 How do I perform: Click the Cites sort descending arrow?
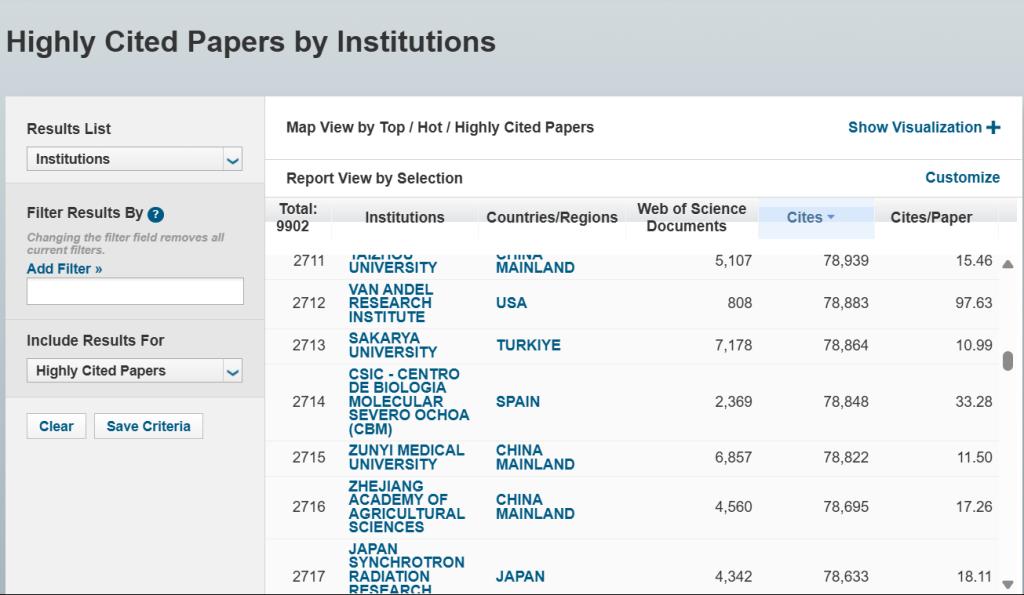point(831,217)
